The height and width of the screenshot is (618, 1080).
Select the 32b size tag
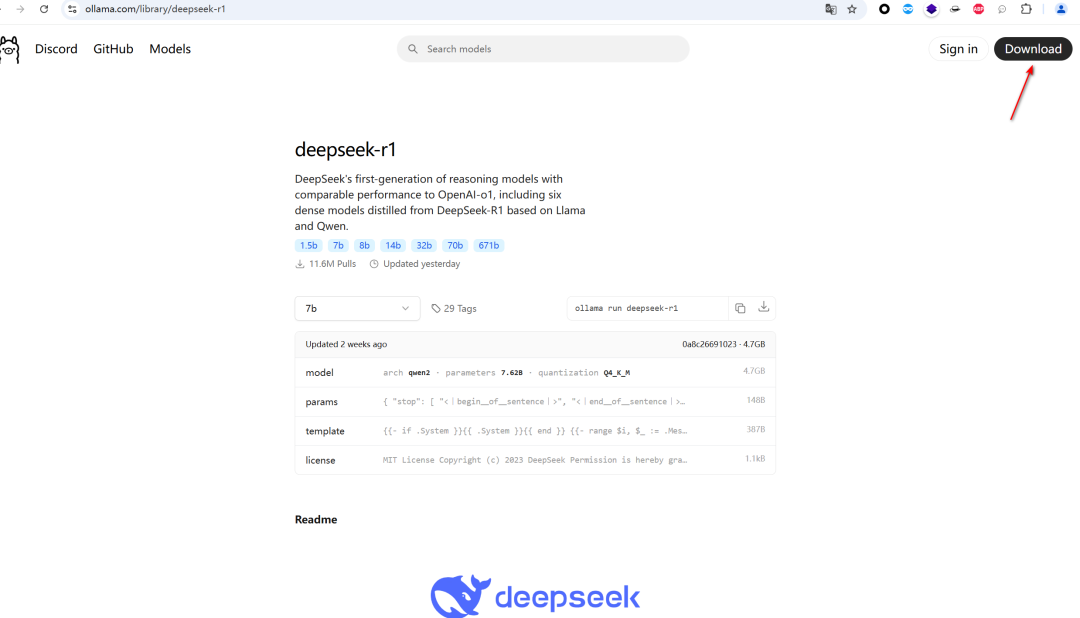click(x=424, y=245)
